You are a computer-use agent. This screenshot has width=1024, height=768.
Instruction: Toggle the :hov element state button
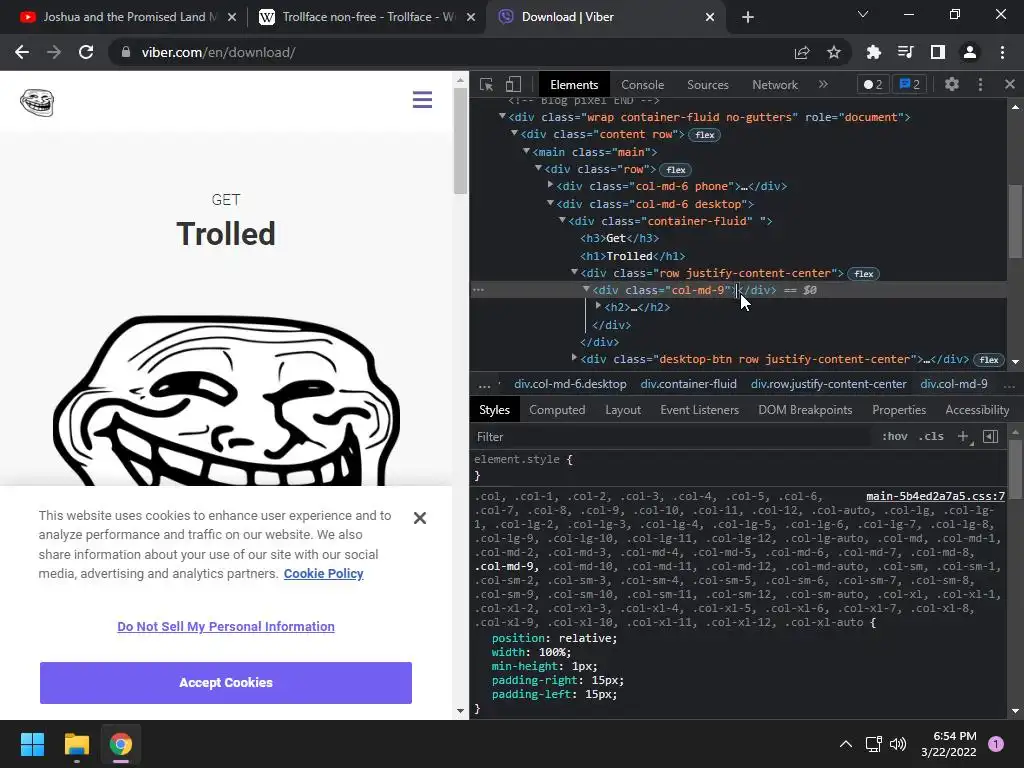(895, 436)
